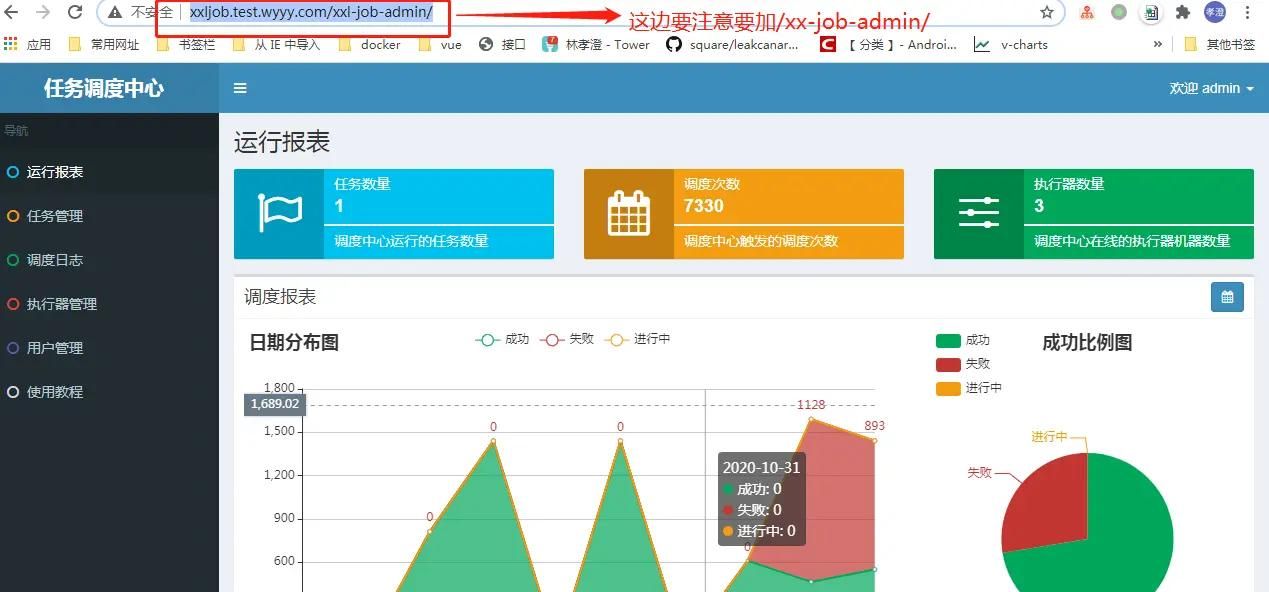This screenshot has width=1269, height=592.
Task: Open the 欢迎 admin dropdown
Action: tap(1210, 88)
